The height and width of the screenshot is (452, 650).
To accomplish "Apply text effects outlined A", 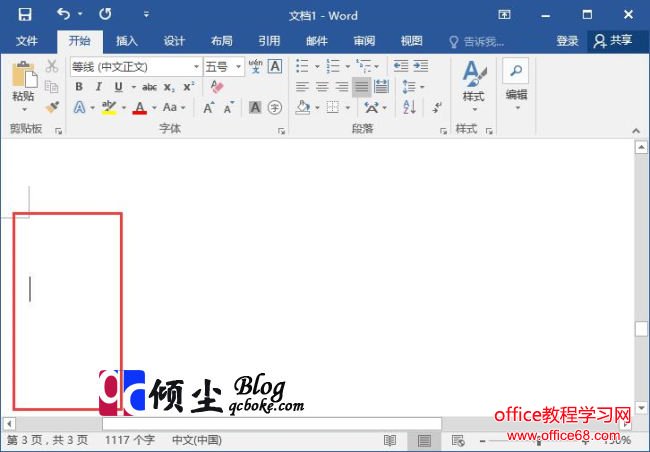I will pyautogui.click(x=80, y=107).
